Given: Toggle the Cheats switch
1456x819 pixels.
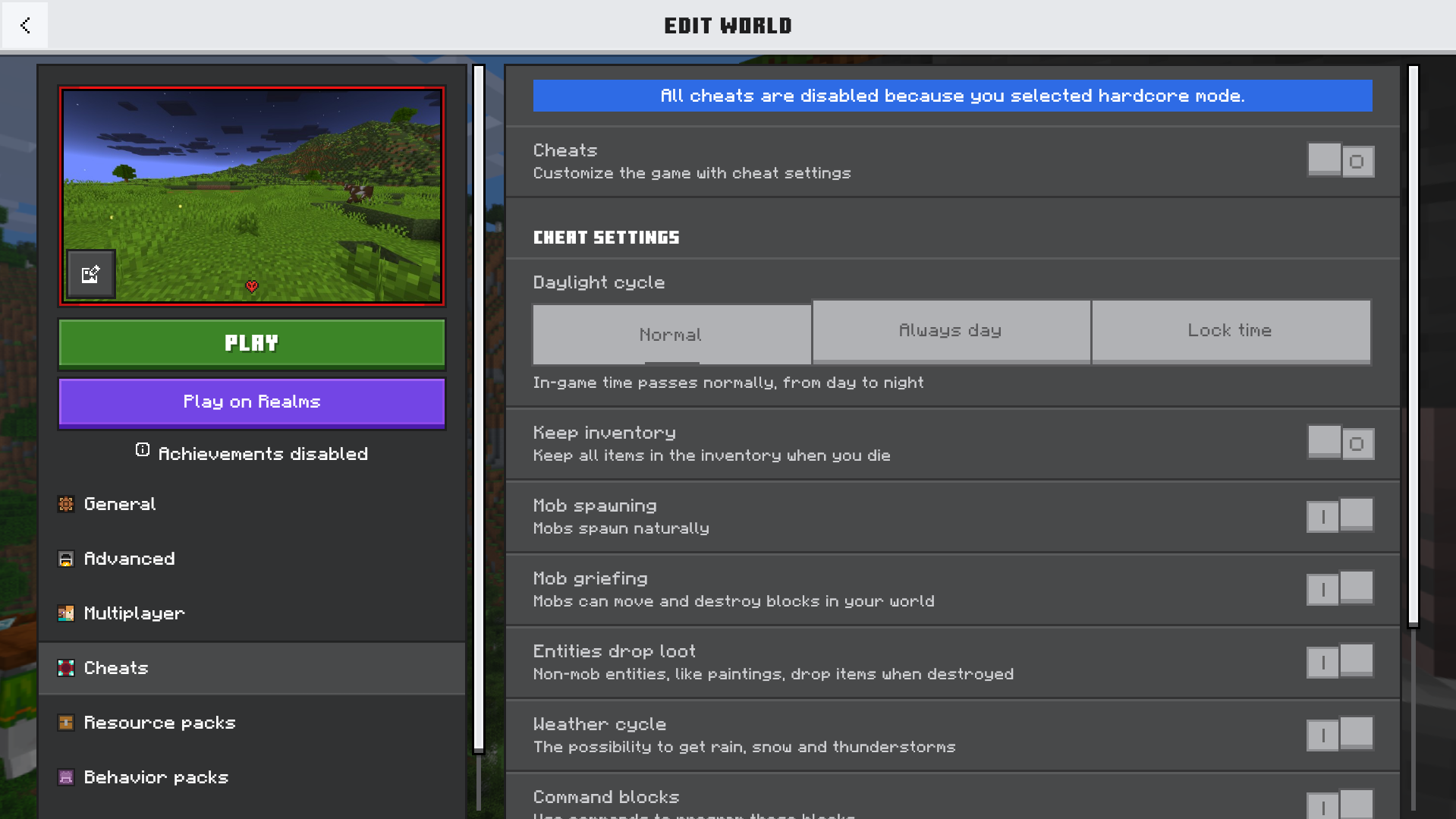Looking at the screenshot, I should pos(1341,161).
